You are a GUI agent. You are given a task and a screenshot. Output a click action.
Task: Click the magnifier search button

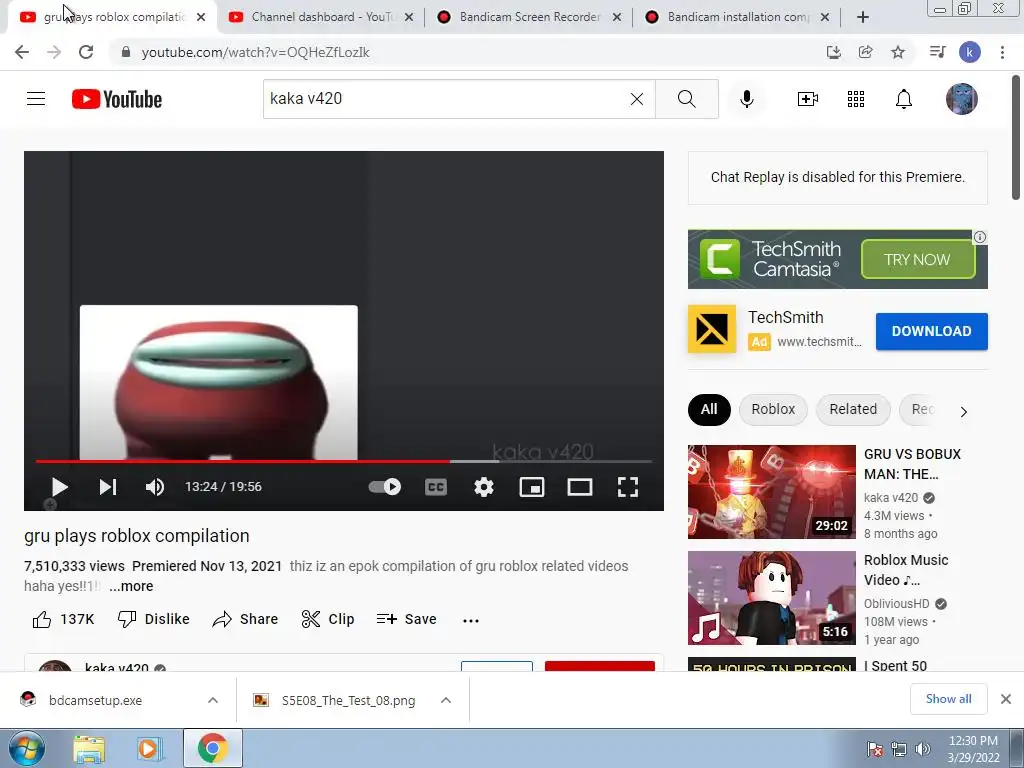pos(686,99)
